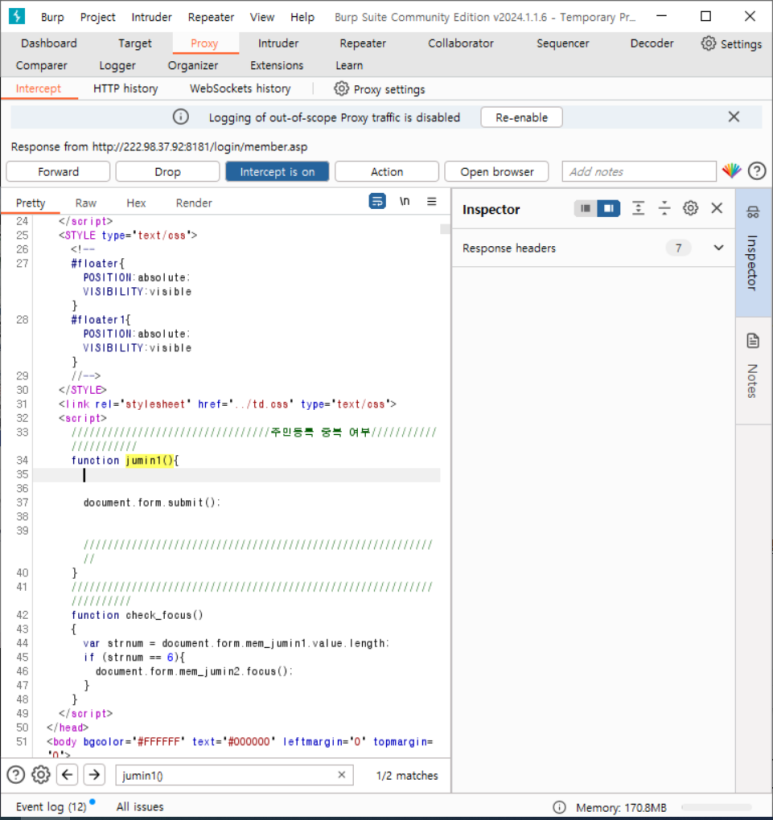773x820 pixels.
Task: Toggle line wrap icon in editor toolbar
Action: point(377,201)
